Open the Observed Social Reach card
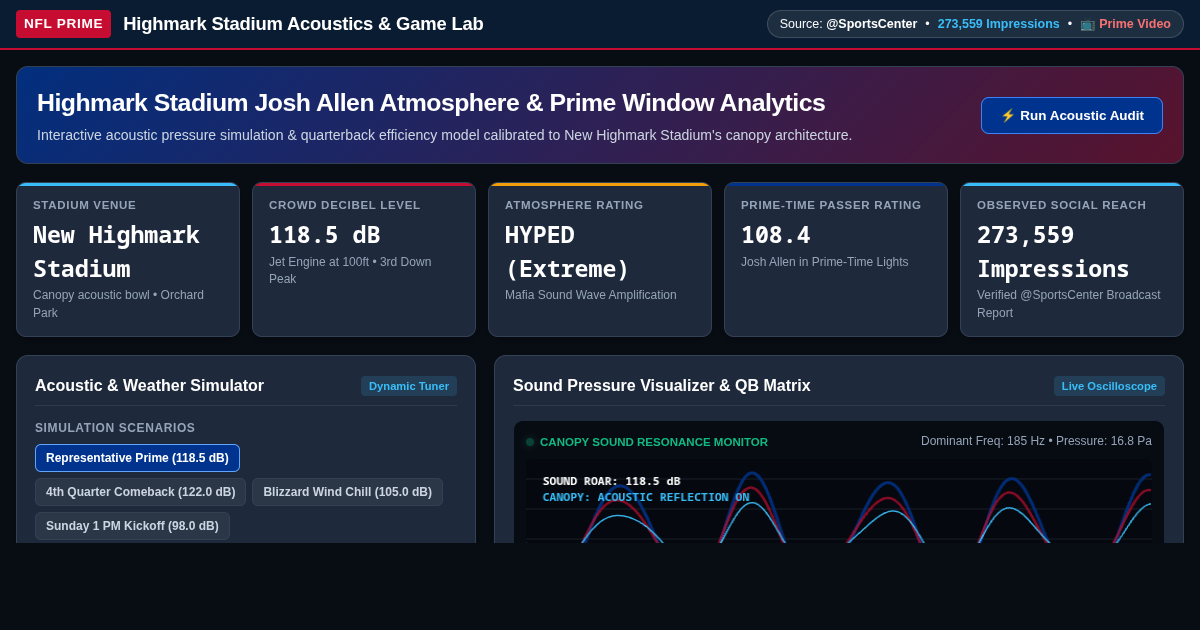Viewport: 1200px width, 630px height. [1072, 260]
